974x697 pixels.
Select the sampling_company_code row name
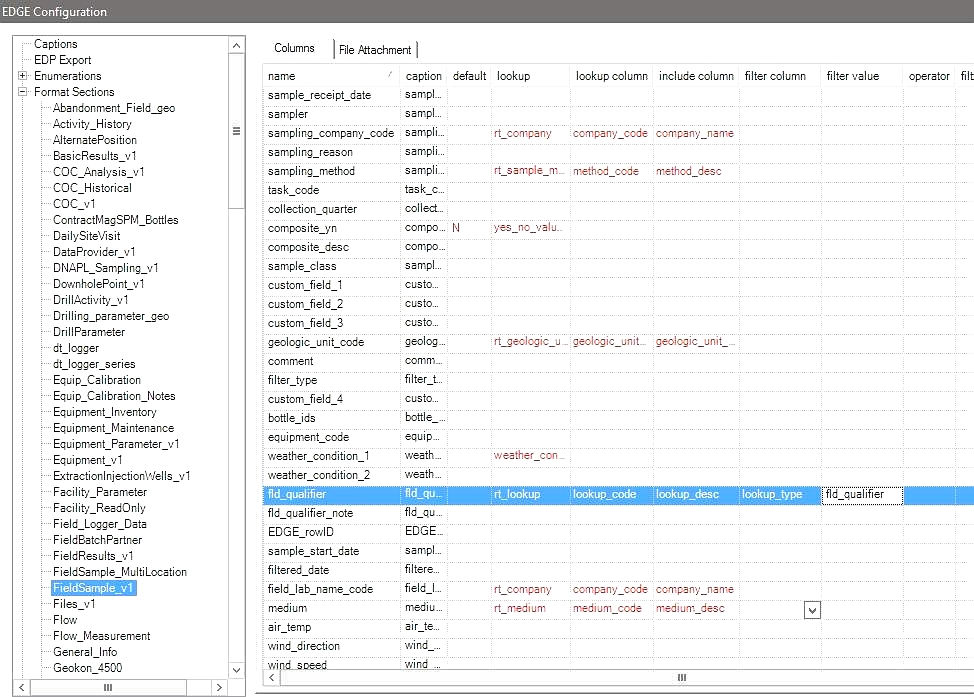(331, 133)
